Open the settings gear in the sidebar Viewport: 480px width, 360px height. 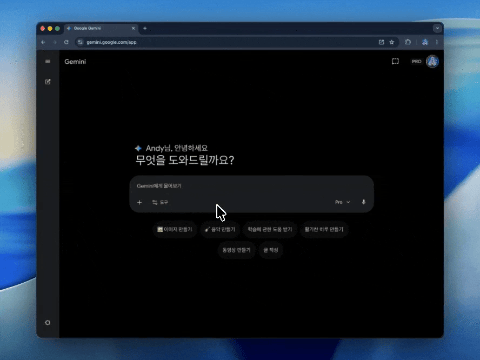(x=48, y=322)
